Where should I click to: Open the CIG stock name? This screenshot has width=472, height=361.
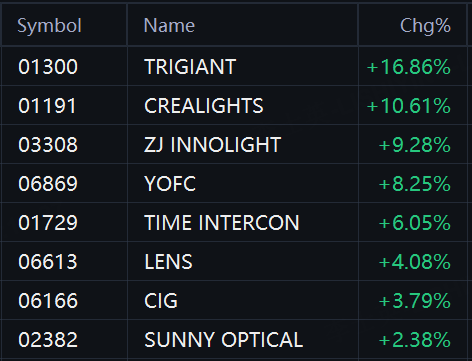(161, 301)
